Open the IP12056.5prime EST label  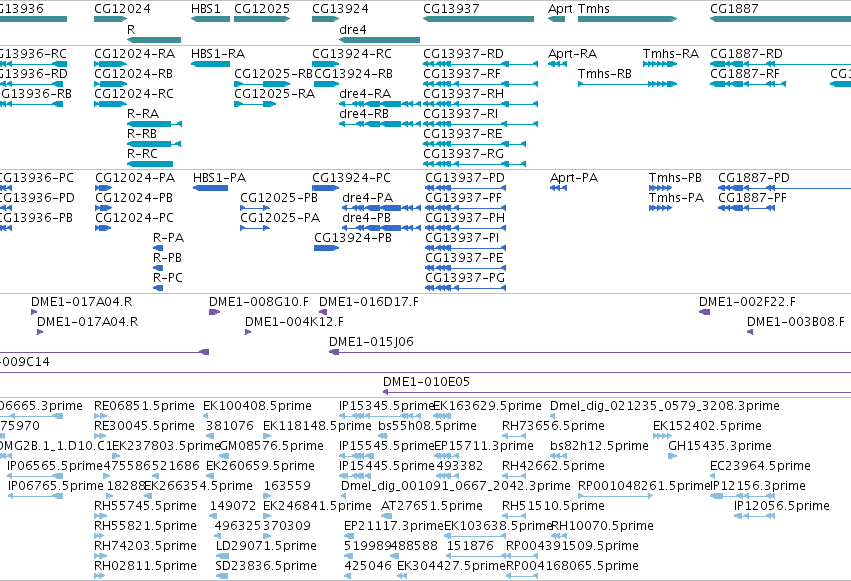(x=782, y=506)
